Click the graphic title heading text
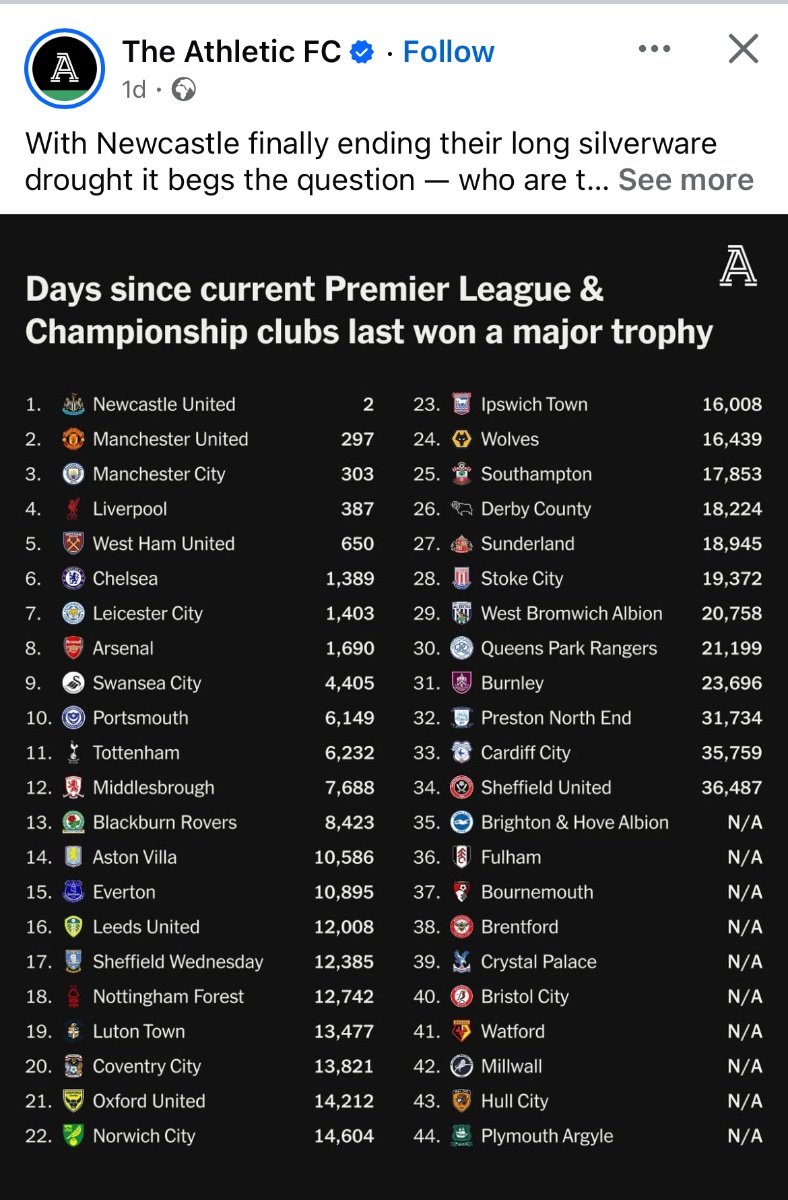The image size is (788, 1200). click(x=369, y=310)
